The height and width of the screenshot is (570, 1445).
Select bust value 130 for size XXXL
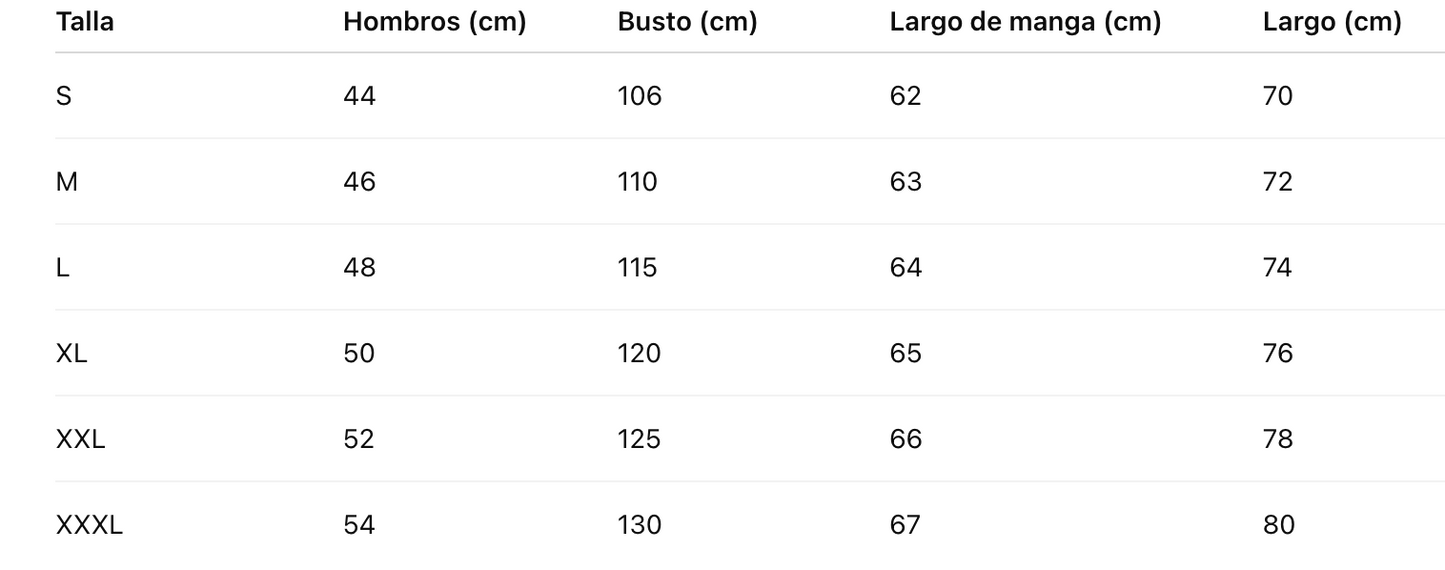click(640, 525)
